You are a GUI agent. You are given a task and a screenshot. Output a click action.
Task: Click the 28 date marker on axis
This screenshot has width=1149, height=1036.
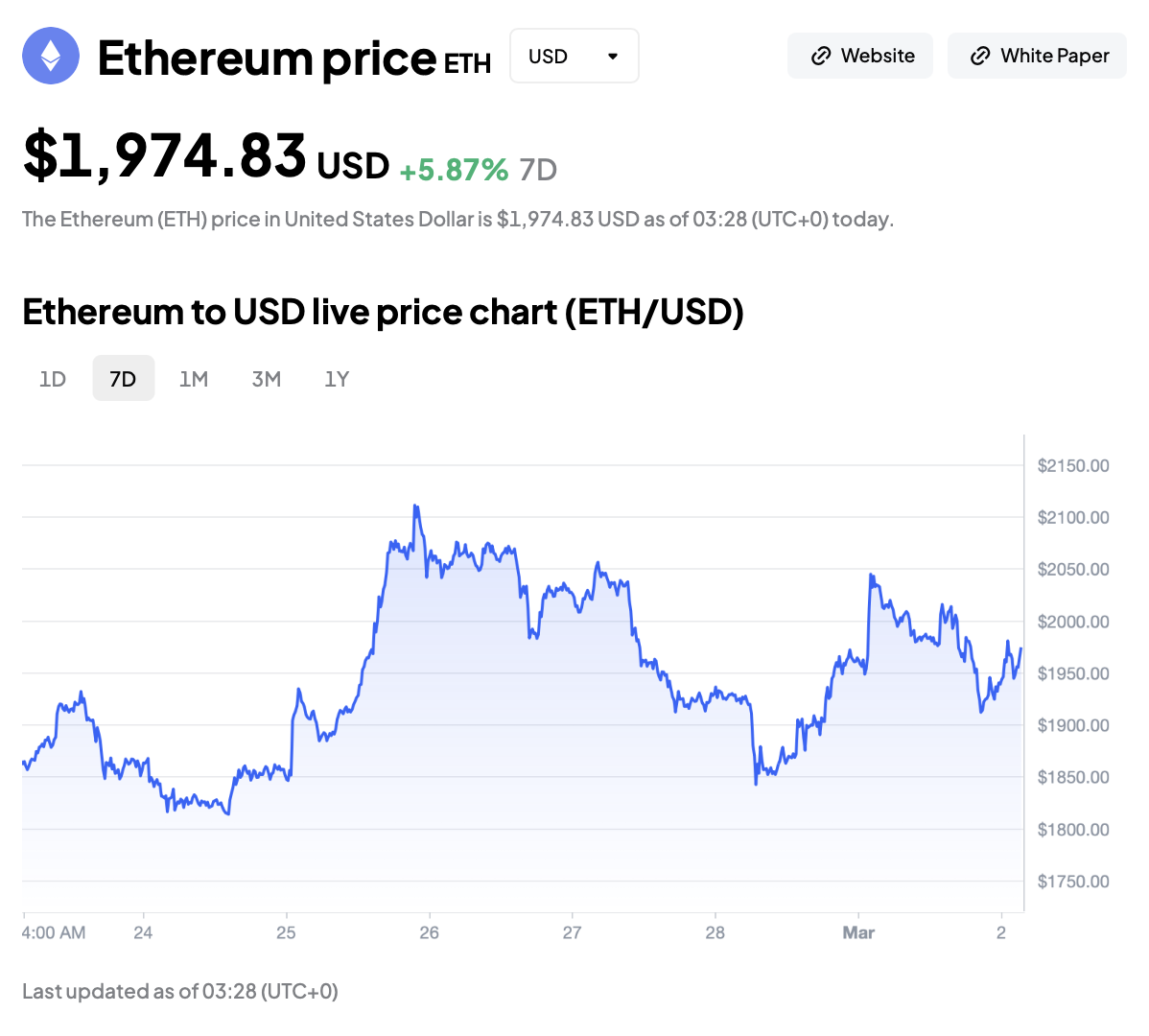coord(715,932)
